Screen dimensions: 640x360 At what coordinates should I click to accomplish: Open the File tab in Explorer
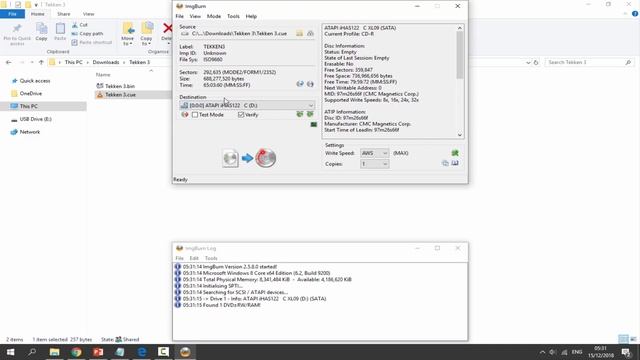(12, 14)
